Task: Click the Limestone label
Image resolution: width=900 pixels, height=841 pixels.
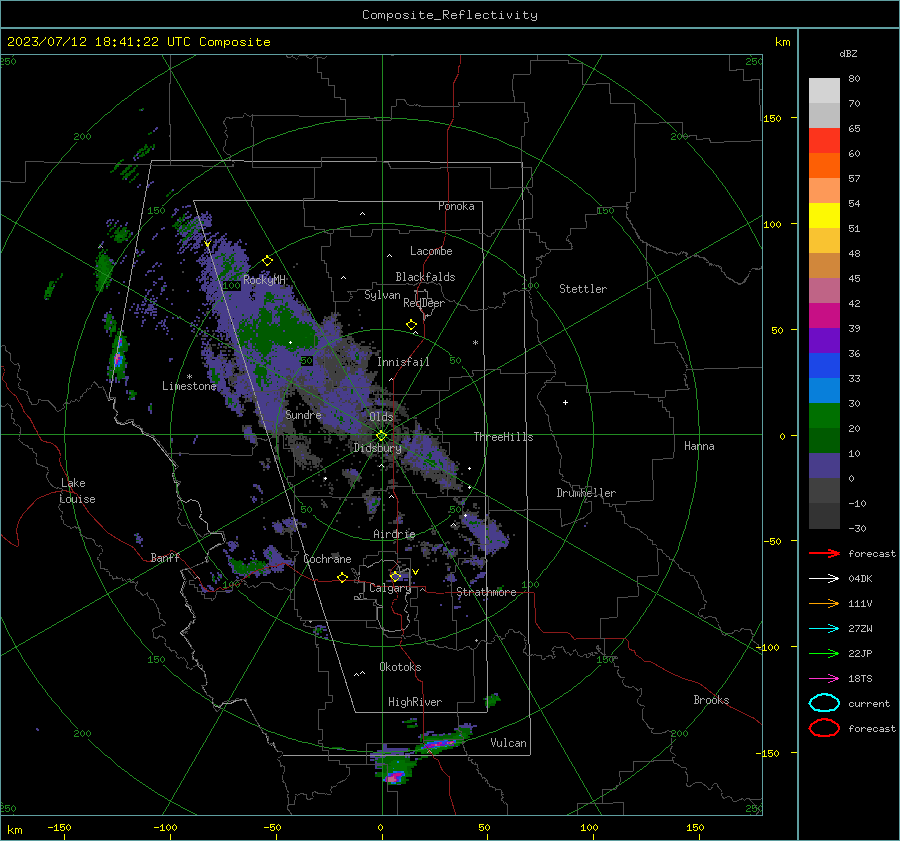Action: (189, 386)
